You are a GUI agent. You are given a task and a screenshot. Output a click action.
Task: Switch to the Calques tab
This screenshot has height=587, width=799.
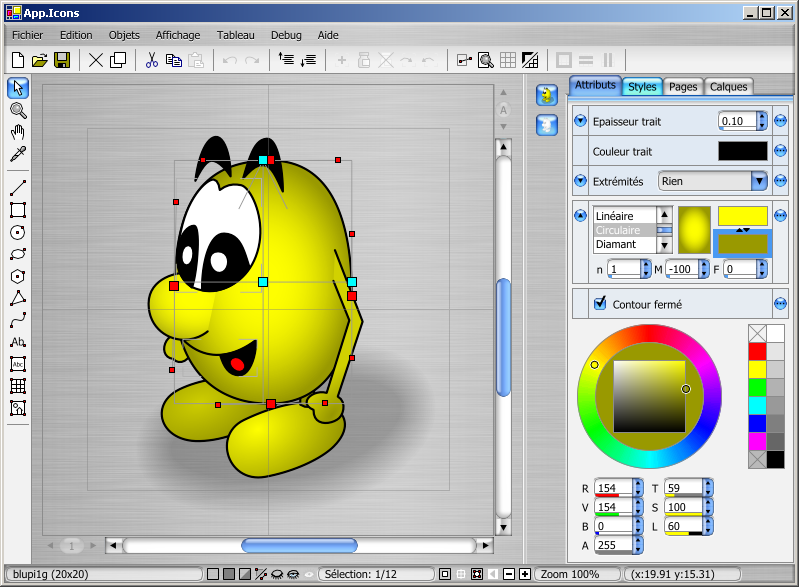click(x=728, y=87)
